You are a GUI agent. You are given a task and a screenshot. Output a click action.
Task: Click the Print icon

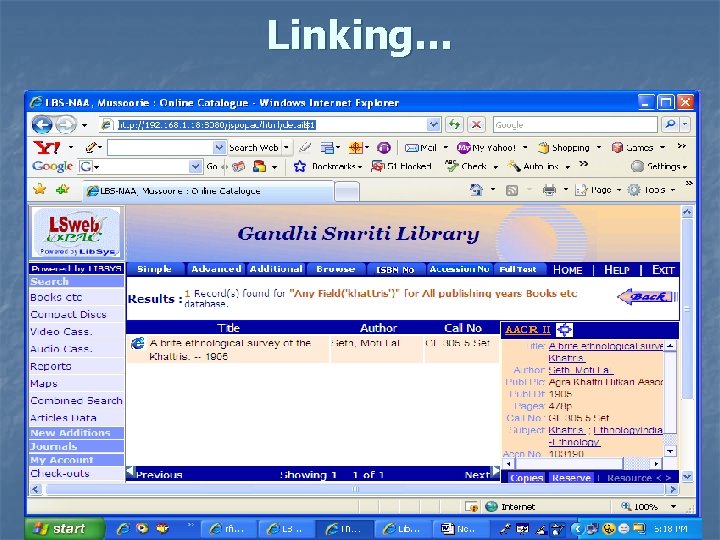coord(549,190)
